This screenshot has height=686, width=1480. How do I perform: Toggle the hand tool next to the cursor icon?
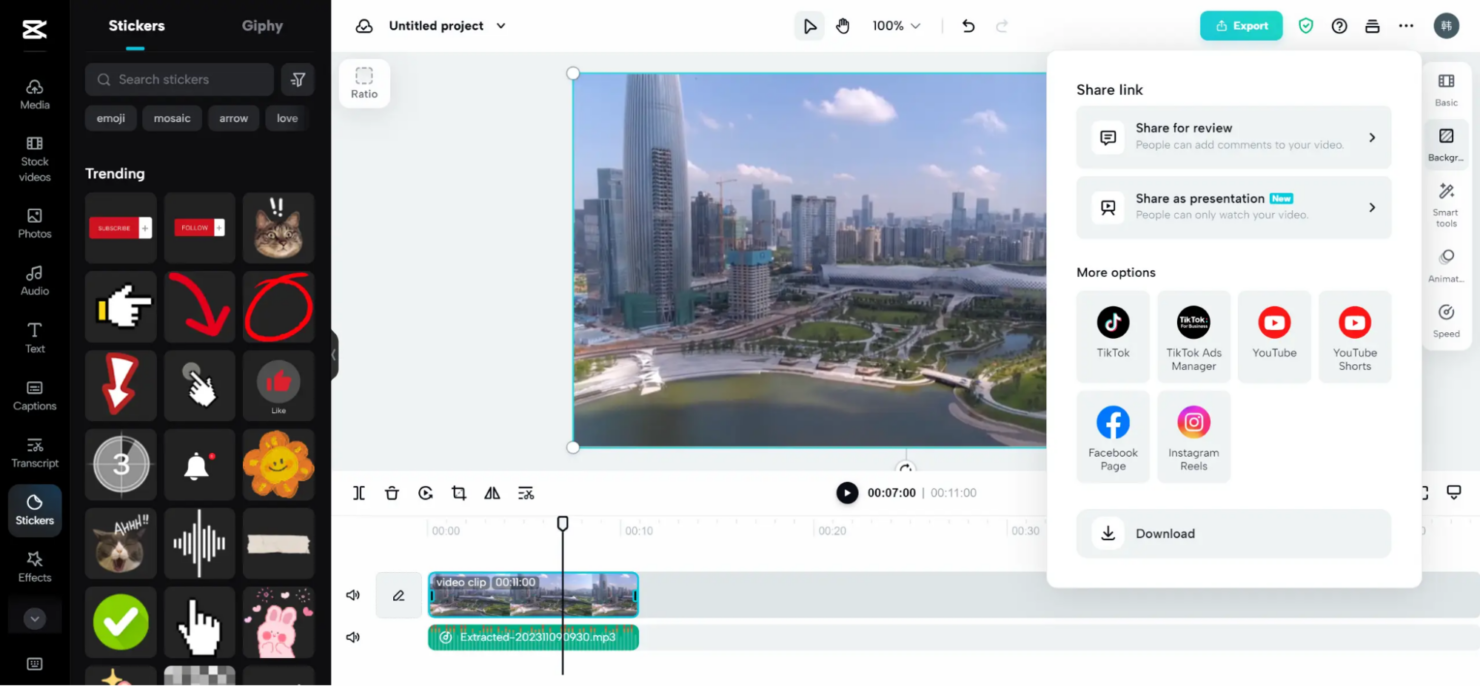tap(843, 25)
